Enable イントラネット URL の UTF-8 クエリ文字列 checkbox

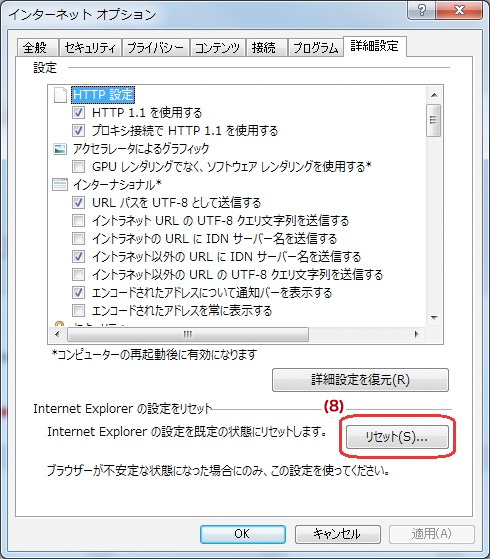tap(78, 221)
